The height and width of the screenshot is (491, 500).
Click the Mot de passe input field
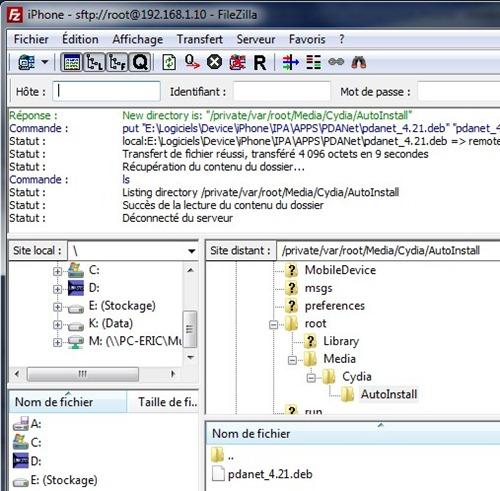click(x=459, y=91)
